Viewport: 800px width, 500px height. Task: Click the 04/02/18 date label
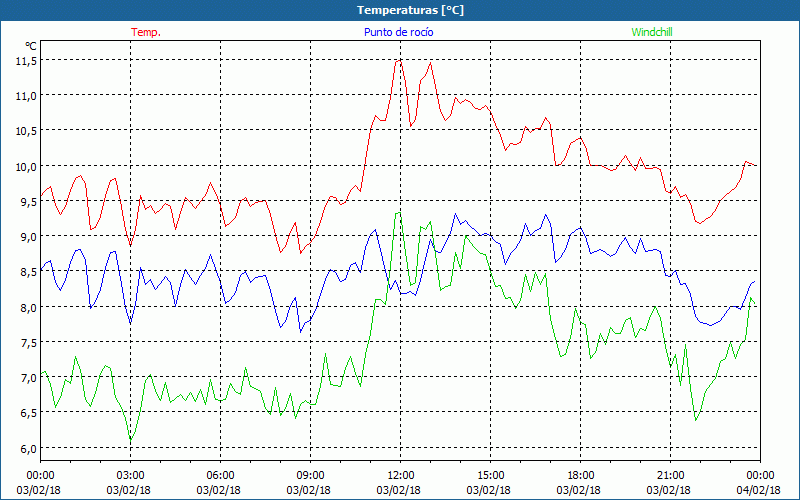coord(759,490)
